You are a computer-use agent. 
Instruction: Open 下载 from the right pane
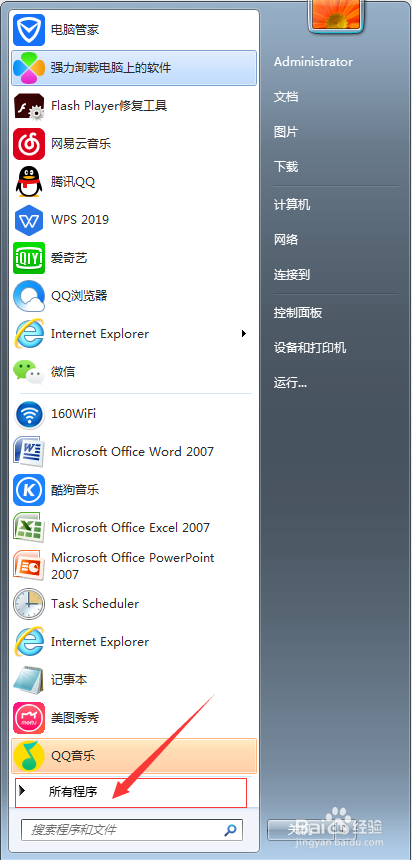[x=286, y=167]
